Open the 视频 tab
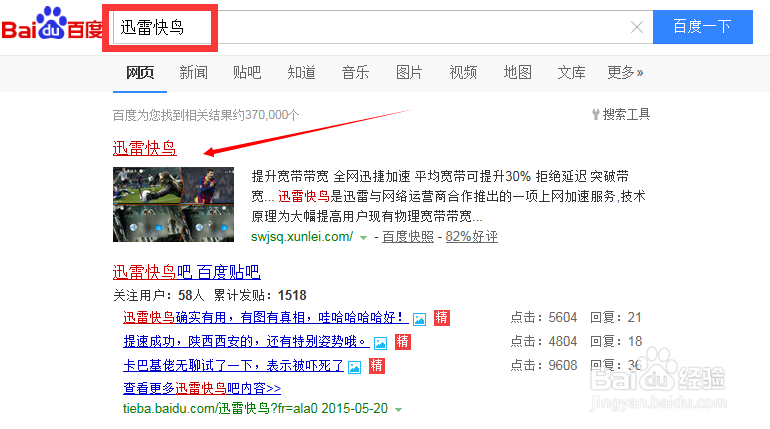The width and height of the screenshot is (770, 429). coord(463,73)
